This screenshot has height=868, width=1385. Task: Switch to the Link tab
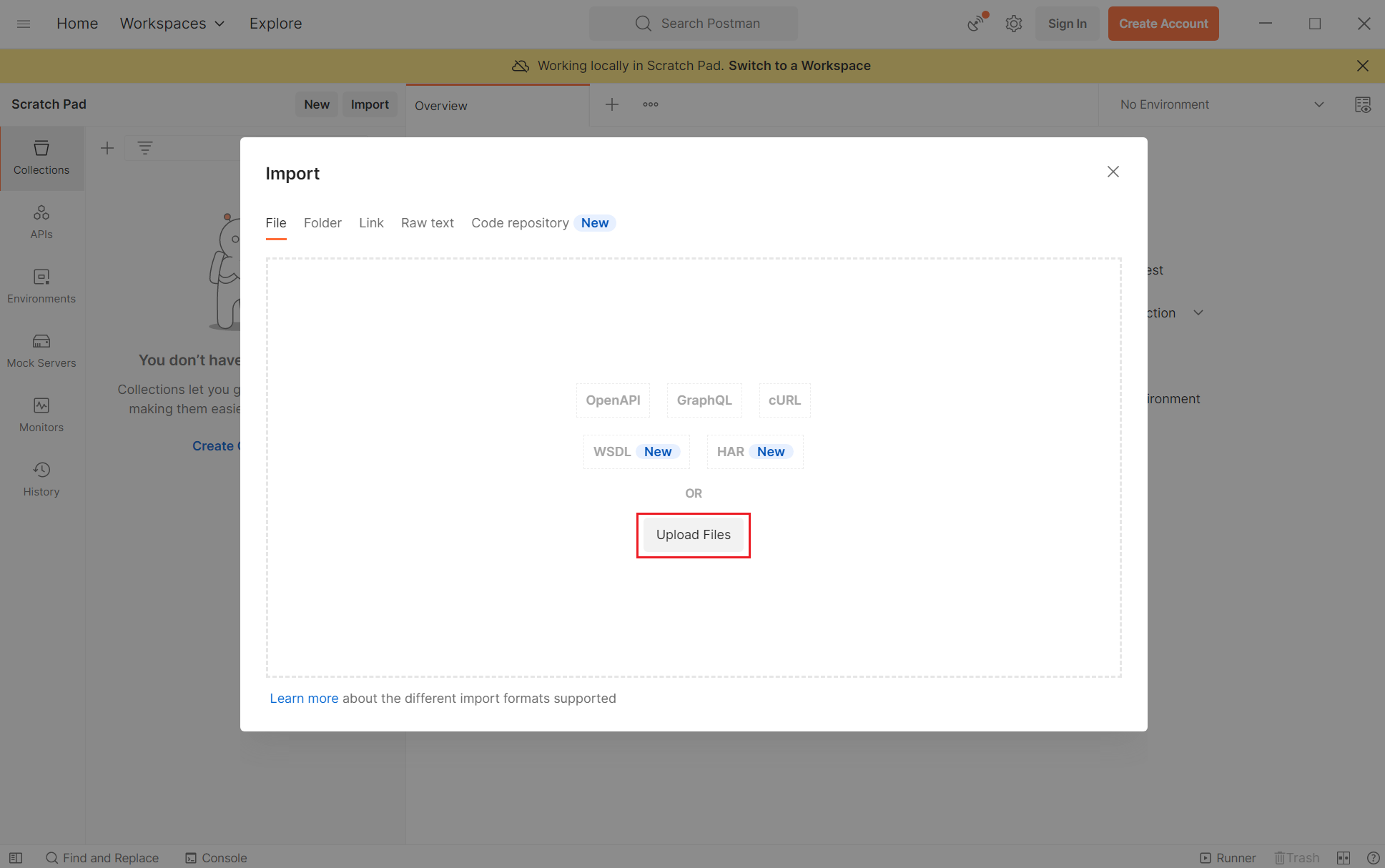371,223
